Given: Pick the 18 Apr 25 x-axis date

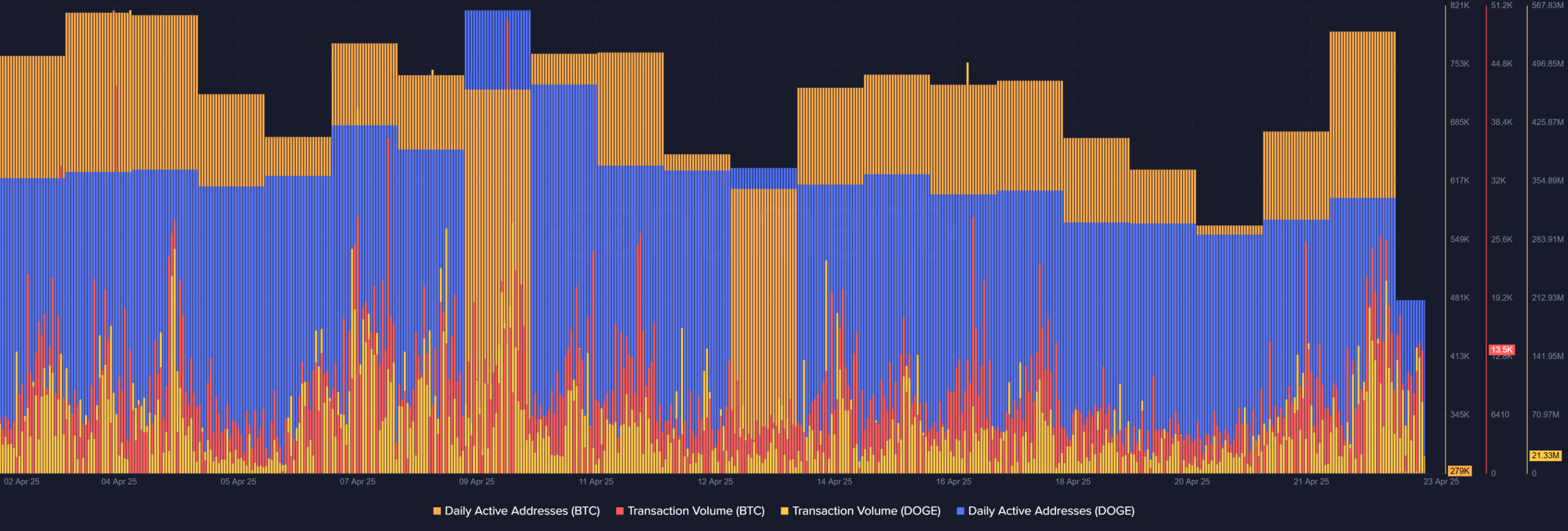Looking at the screenshot, I should pos(1072,481).
